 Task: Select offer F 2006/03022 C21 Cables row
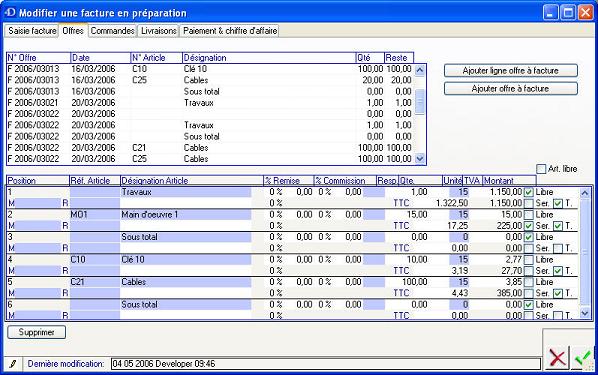(210, 148)
